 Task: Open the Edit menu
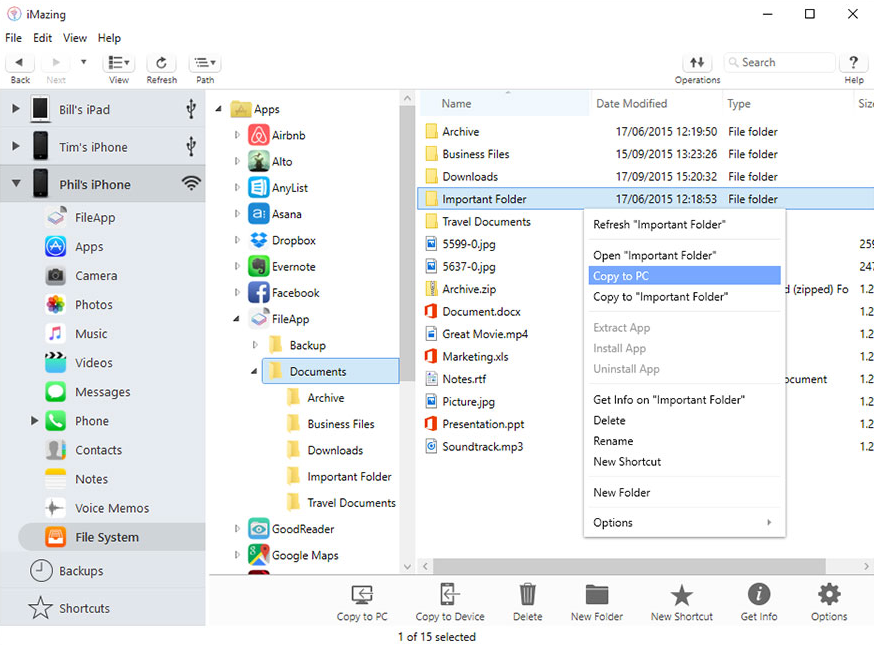tap(42, 38)
